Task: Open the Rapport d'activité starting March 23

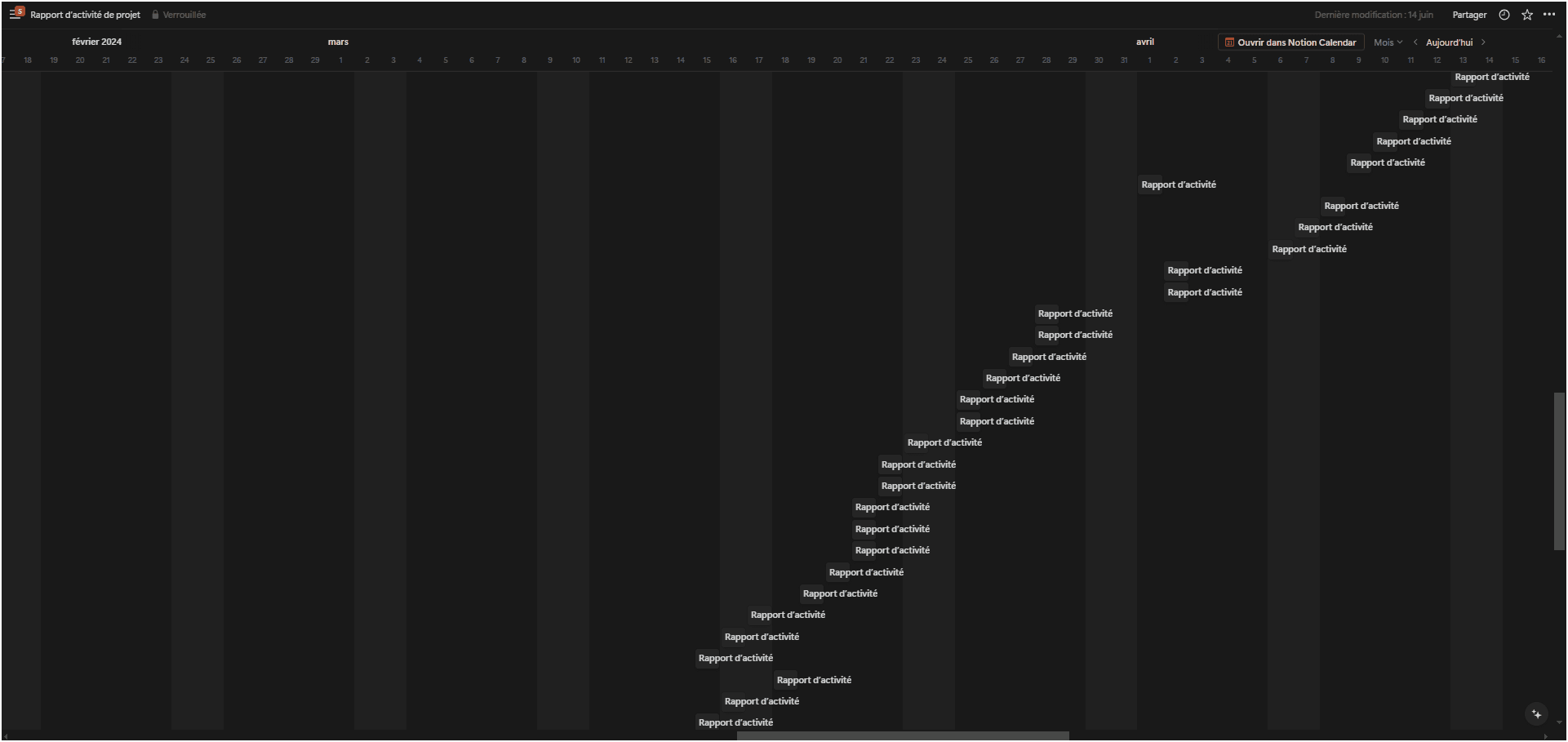Action: click(x=944, y=442)
